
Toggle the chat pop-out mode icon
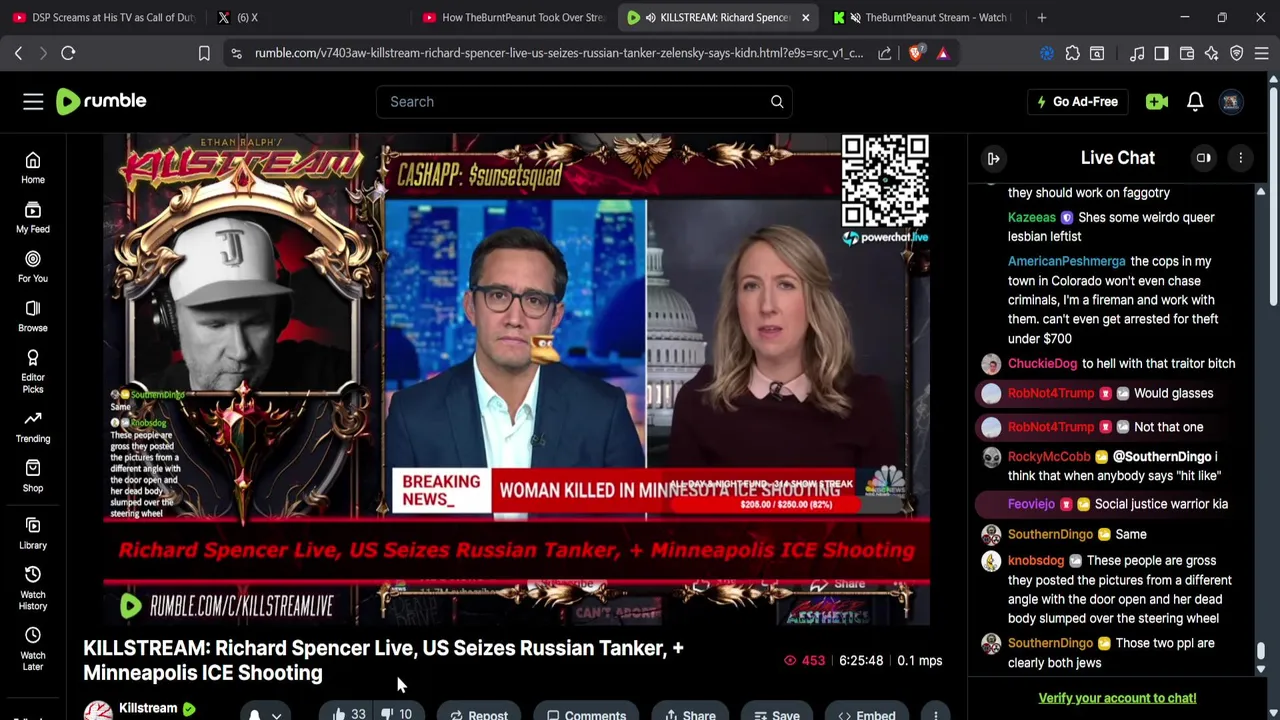coord(1204,158)
